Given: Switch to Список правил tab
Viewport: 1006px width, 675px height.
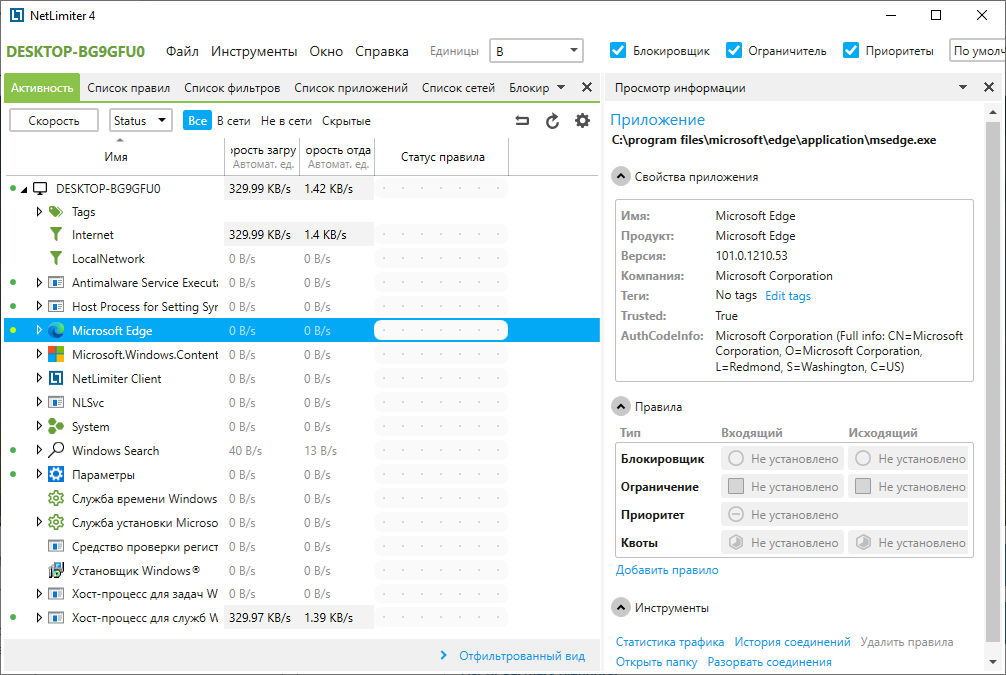Looking at the screenshot, I should (x=128, y=88).
